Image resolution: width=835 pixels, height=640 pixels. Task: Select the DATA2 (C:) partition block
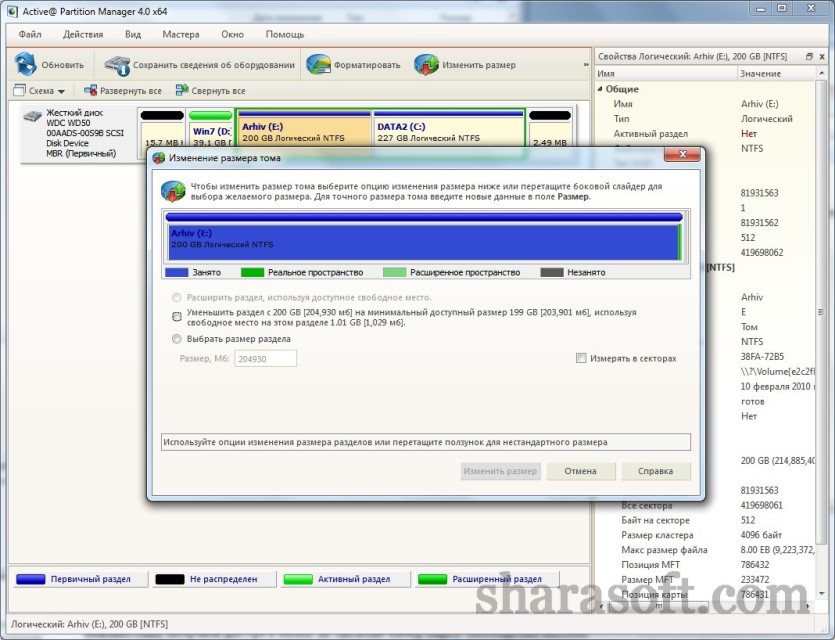tap(449, 128)
